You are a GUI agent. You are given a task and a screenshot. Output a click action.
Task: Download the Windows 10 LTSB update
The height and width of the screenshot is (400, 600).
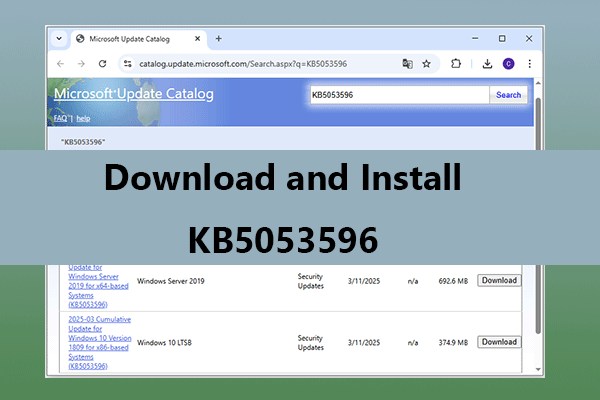[x=499, y=342]
